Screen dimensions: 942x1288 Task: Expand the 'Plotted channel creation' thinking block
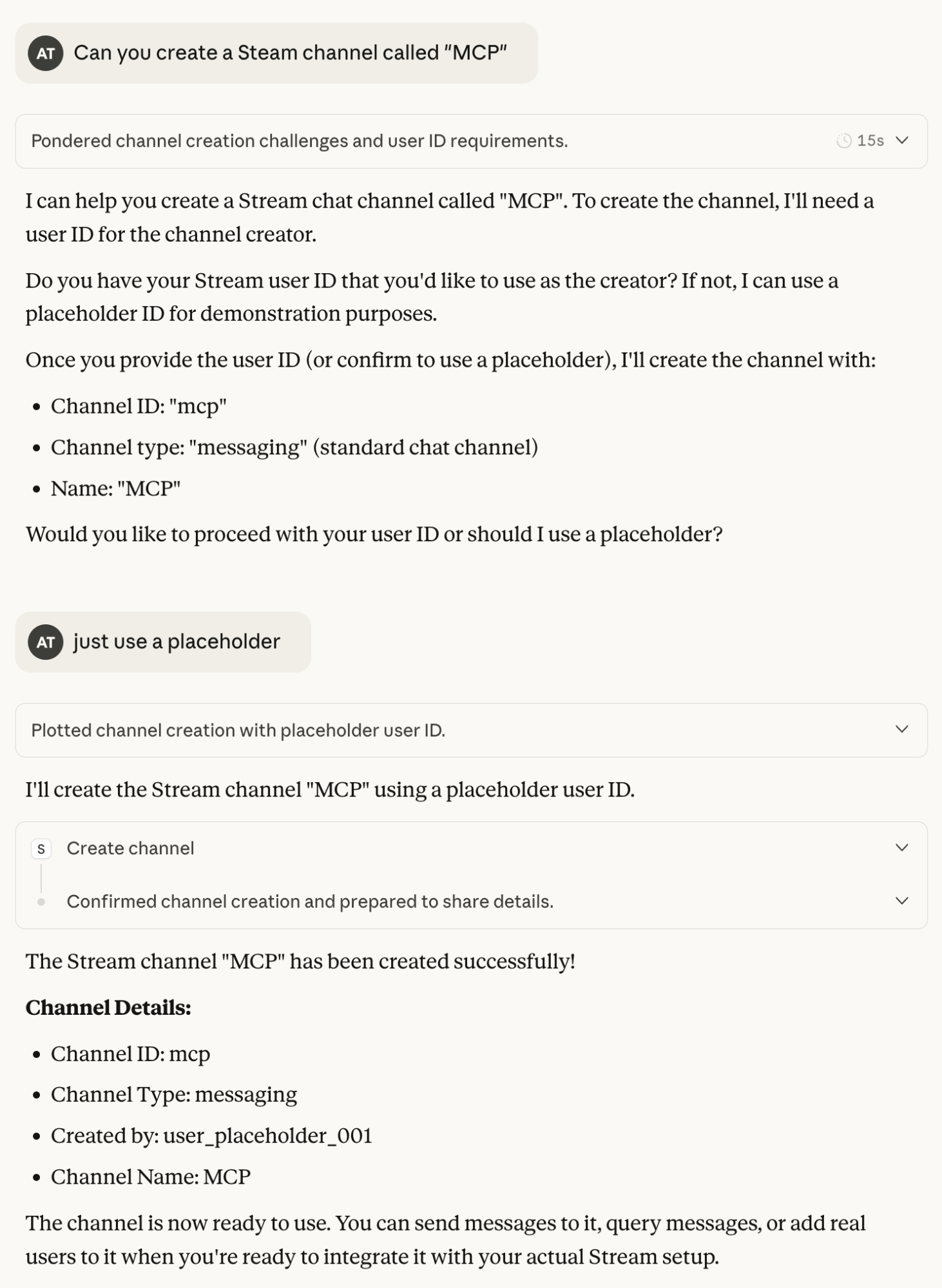902,730
